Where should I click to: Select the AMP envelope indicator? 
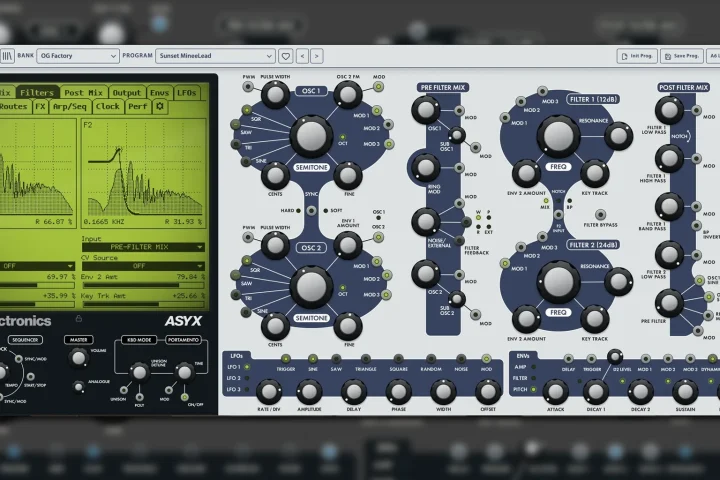coord(533,367)
